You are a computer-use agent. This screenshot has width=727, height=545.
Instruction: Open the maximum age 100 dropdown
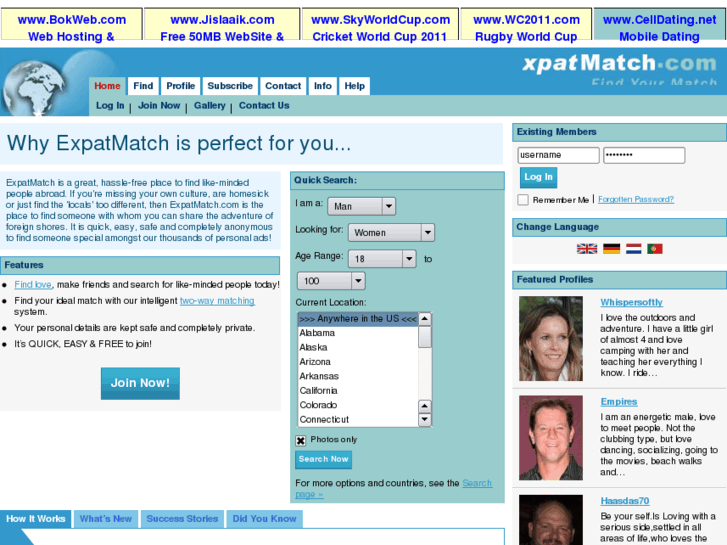331,281
